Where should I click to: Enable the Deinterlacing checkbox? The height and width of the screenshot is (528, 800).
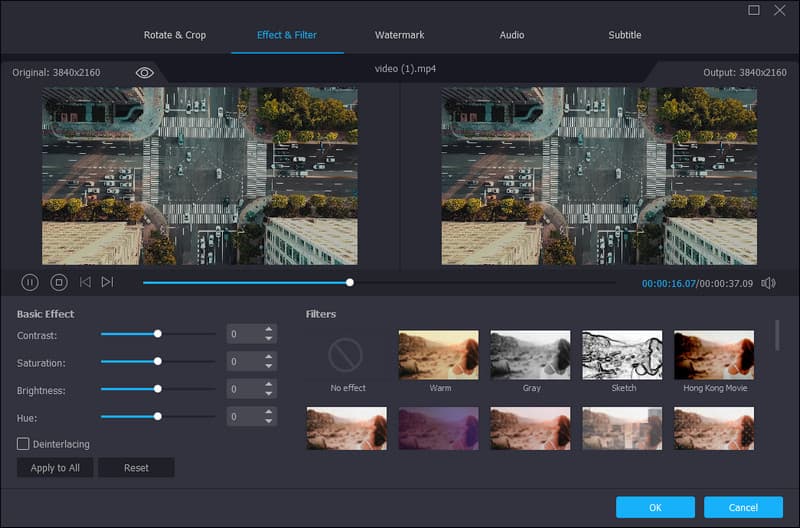[x=23, y=443]
